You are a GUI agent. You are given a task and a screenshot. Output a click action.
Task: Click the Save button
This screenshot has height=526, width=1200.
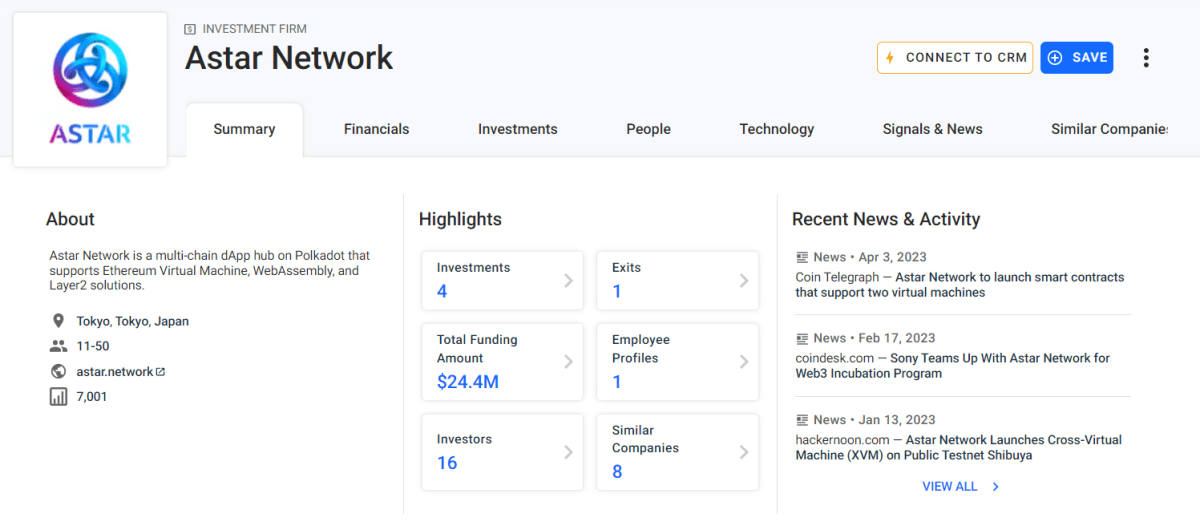pos(1077,58)
